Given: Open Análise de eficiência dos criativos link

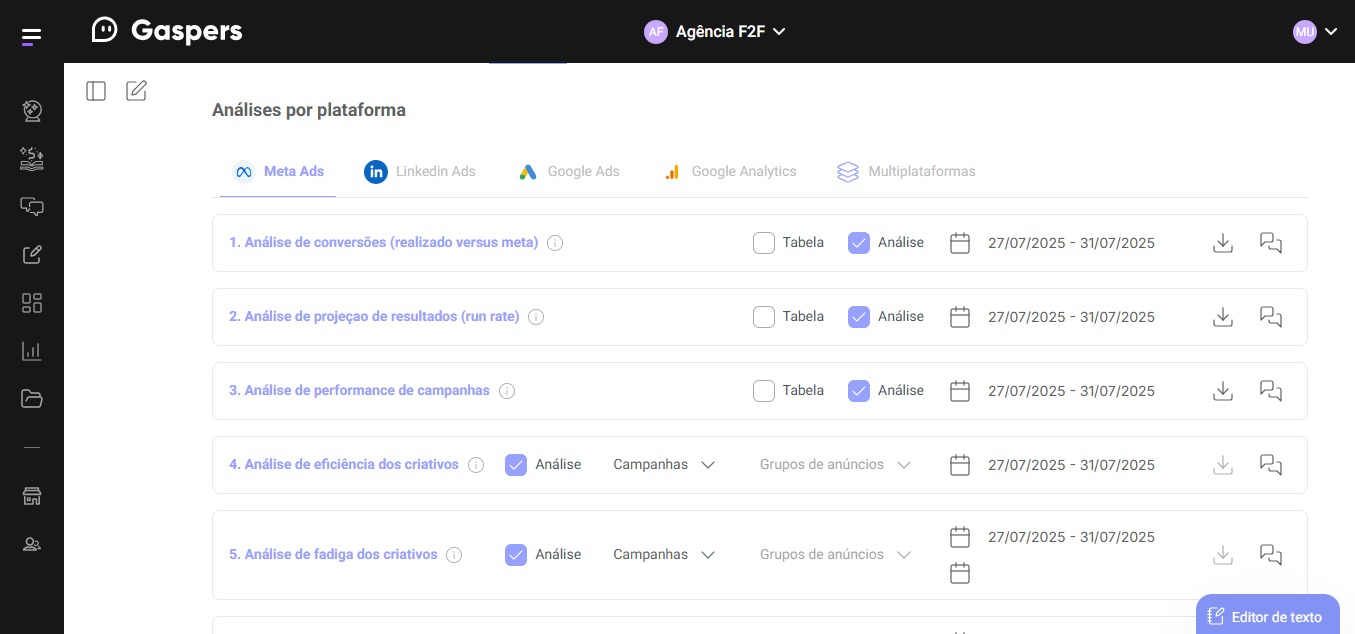Looking at the screenshot, I should coord(344,464).
